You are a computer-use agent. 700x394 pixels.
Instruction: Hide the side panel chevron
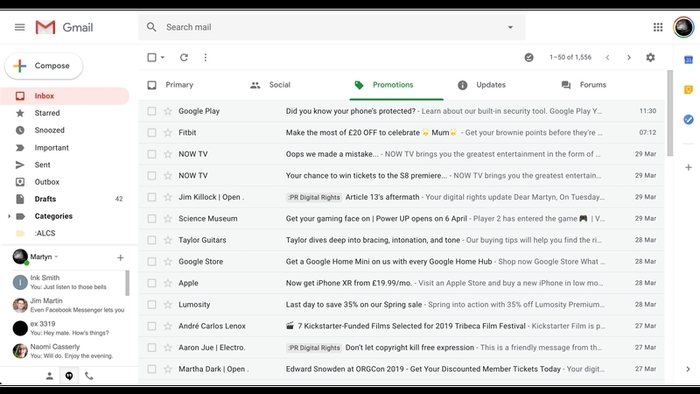(x=688, y=369)
